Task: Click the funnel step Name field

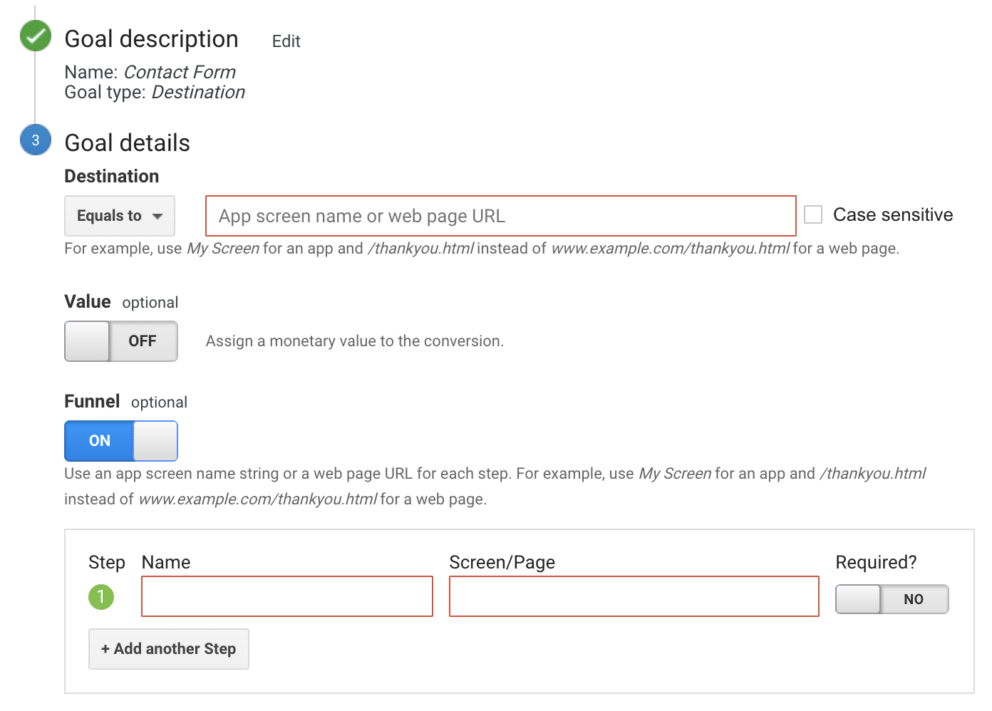Action: [x=287, y=597]
